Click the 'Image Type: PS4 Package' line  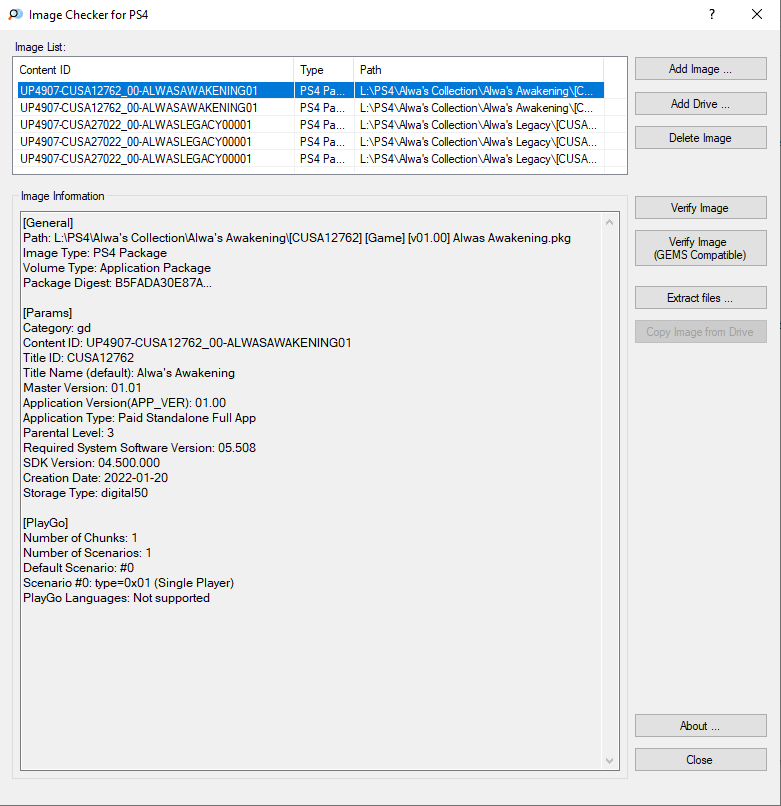click(95, 253)
